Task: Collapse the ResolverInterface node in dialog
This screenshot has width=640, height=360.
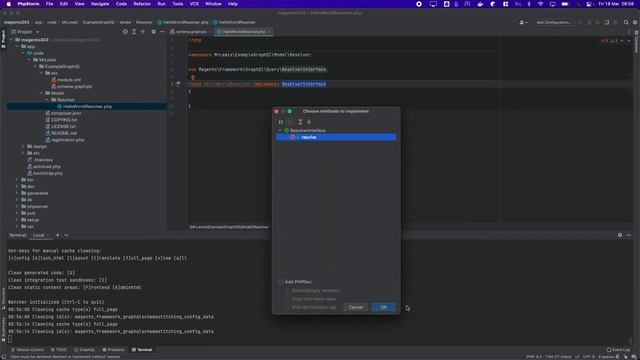Action: tap(280, 130)
